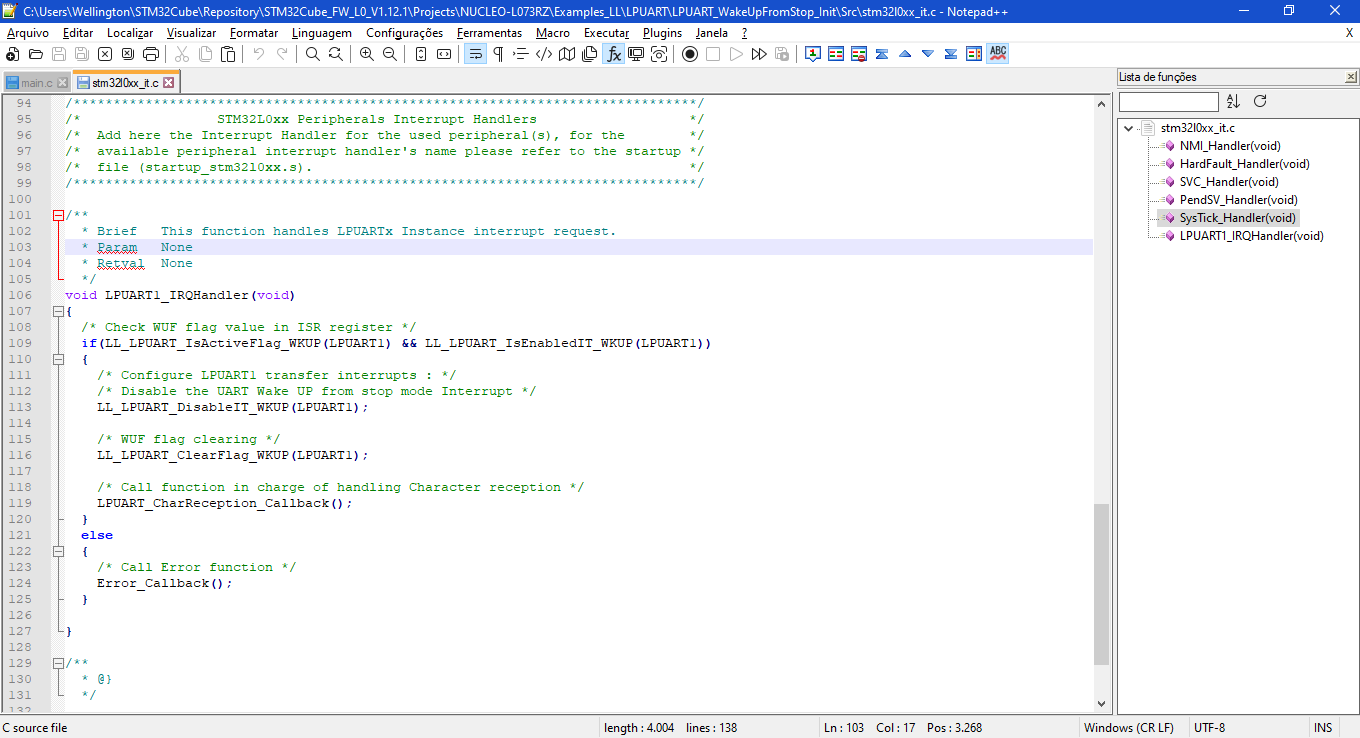Toggle Function List fx button
This screenshot has height=738, width=1360.
[x=613, y=54]
